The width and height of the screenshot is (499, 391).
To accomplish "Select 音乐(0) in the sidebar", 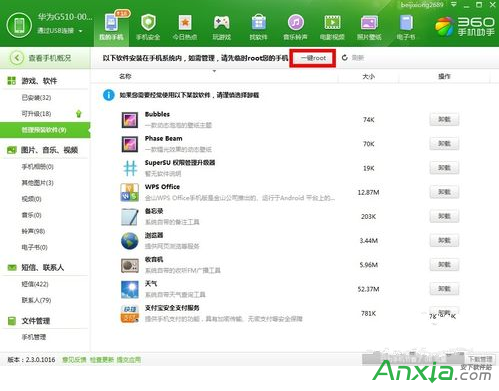I will click(x=32, y=215).
